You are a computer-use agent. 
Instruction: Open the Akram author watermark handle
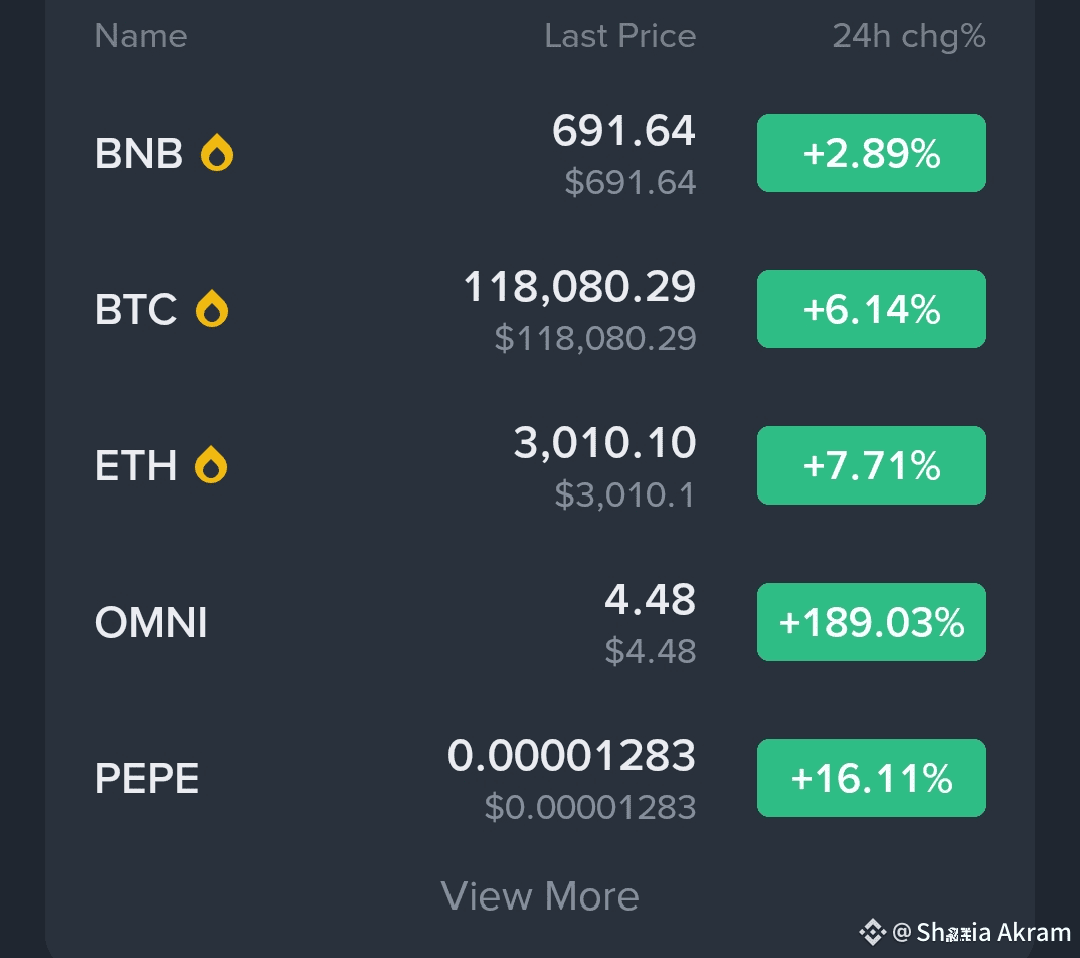[x=982, y=933]
